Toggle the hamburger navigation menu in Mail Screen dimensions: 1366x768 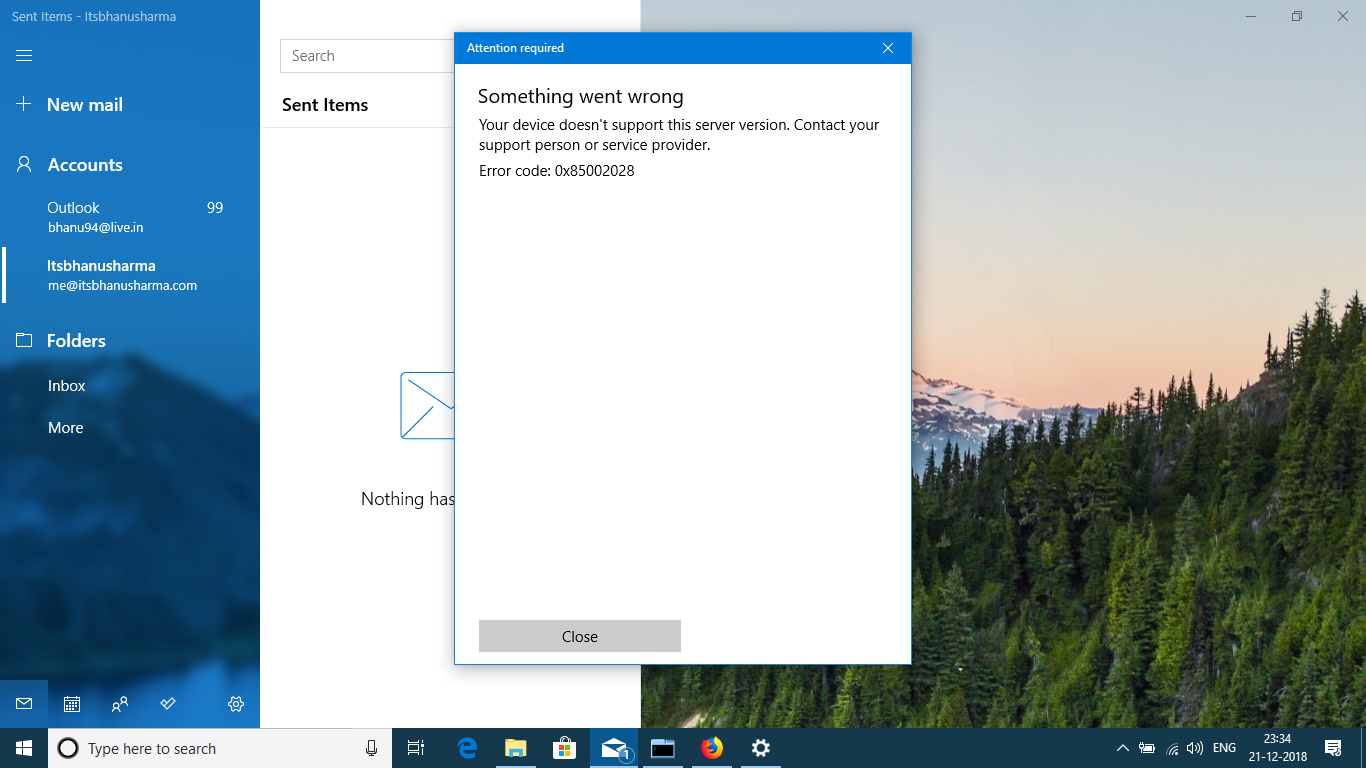point(24,56)
